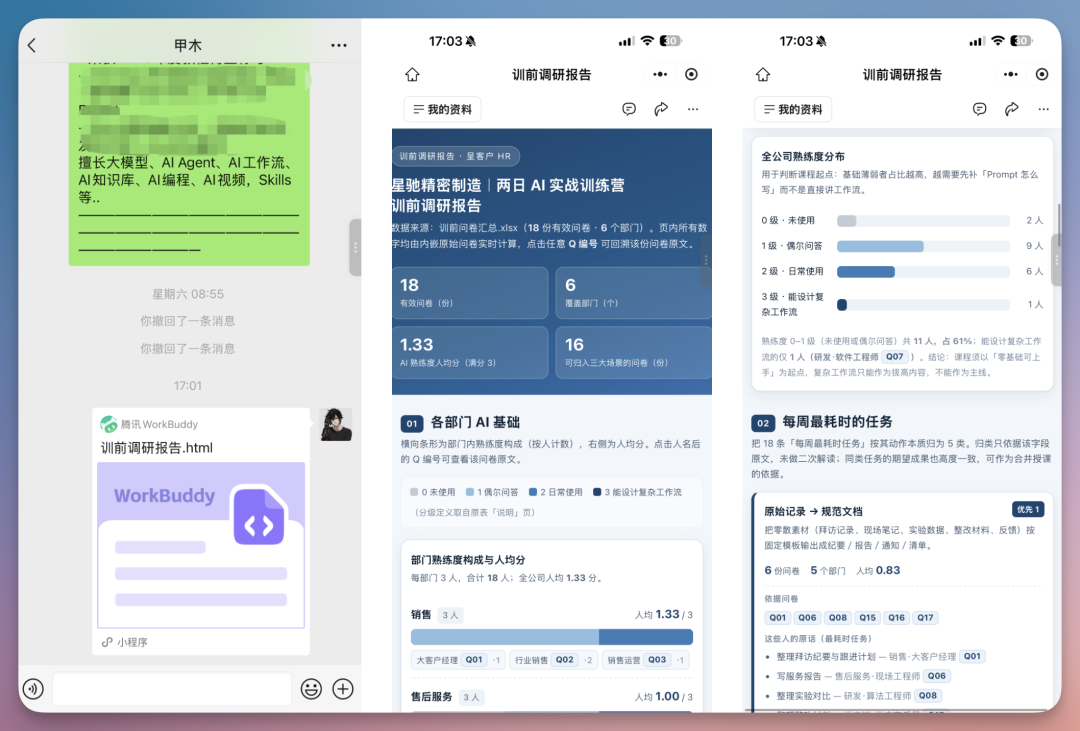This screenshot has width=1080, height=731.
Task: Open 我的资料 on the 星驰精密制造 report screen
Action: pos(442,110)
